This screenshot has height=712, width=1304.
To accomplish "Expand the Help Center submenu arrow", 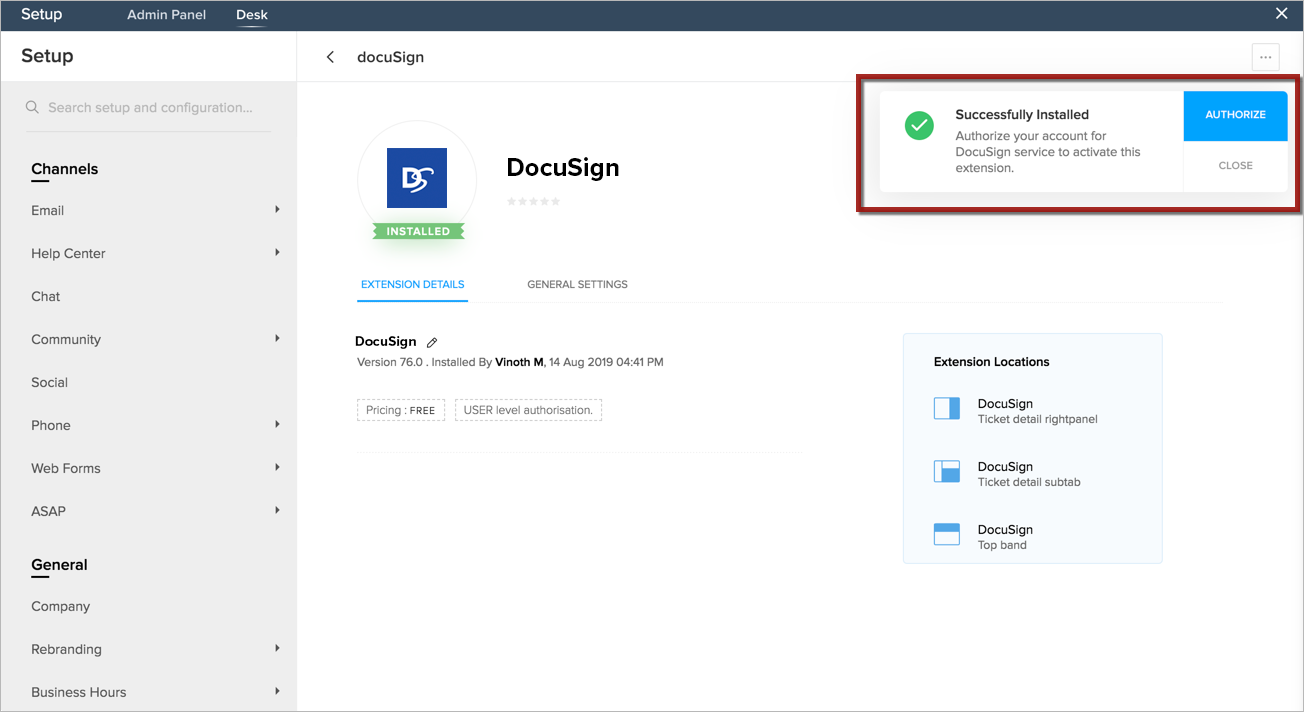I will pyautogui.click(x=277, y=253).
